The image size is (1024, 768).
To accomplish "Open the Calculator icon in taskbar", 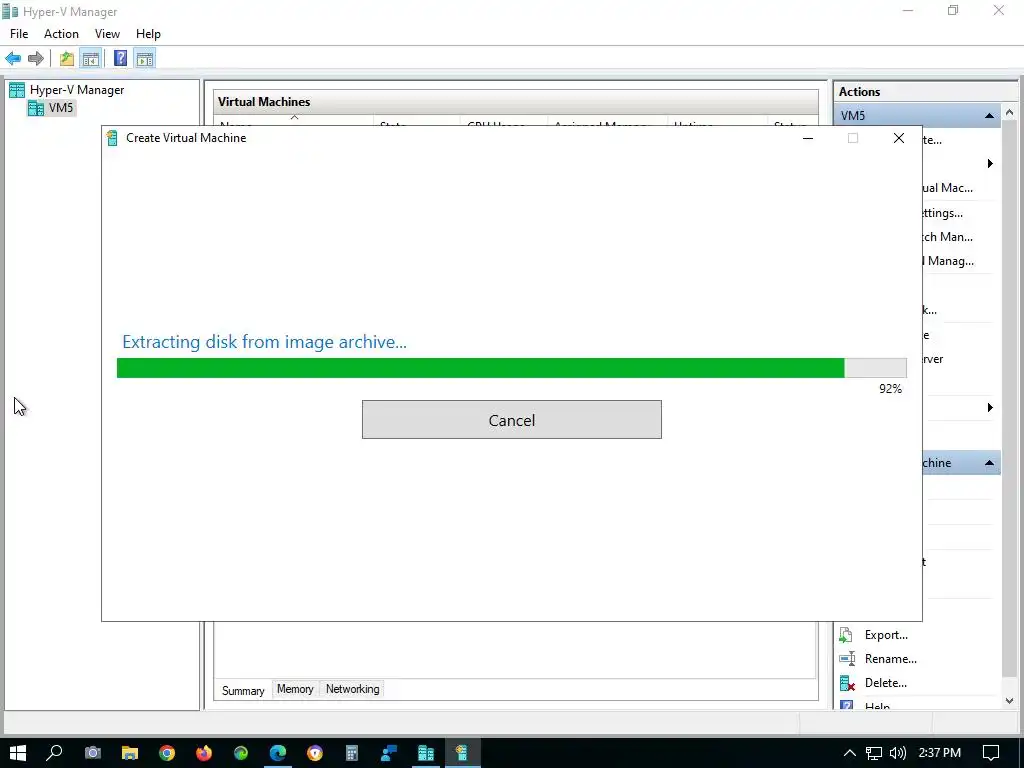I will coord(352,753).
